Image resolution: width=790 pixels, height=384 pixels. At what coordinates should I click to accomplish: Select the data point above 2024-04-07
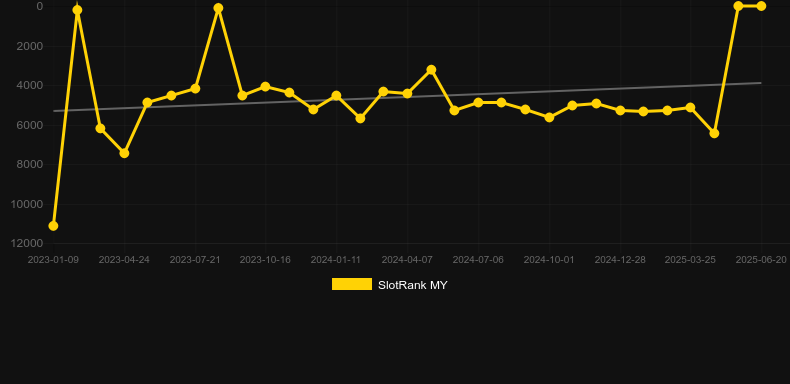(x=407, y=94)
